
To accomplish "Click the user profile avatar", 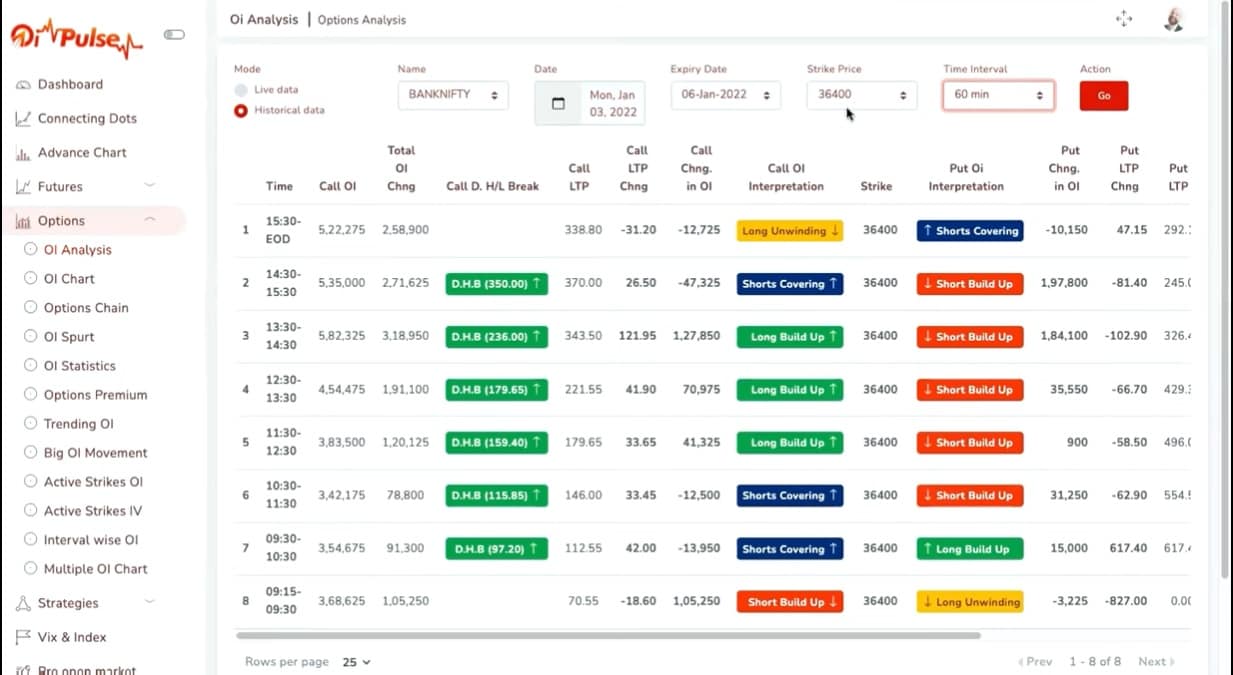I will click(1172, 18).
